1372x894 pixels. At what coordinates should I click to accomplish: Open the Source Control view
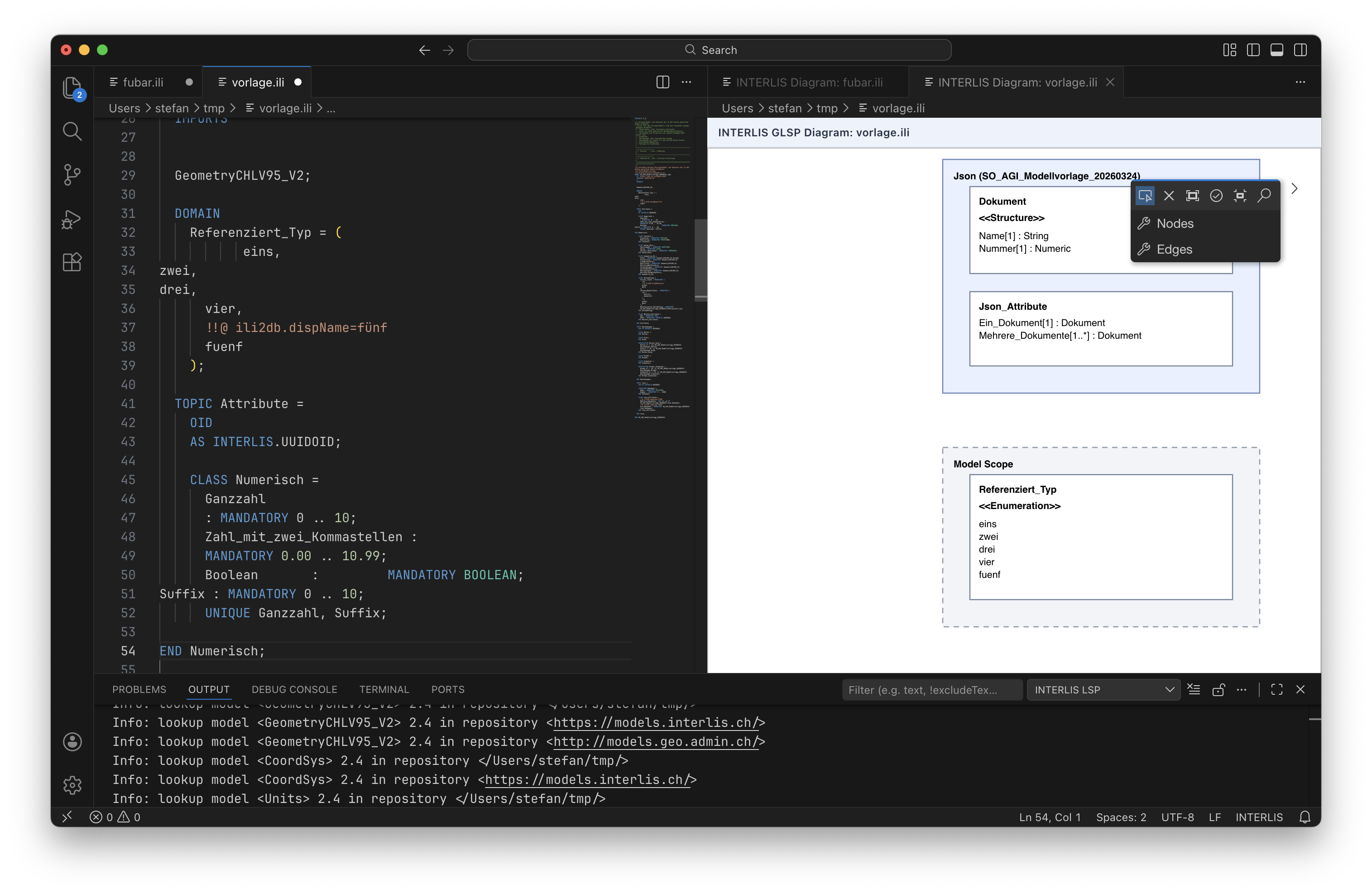click(x=72, y=175)
